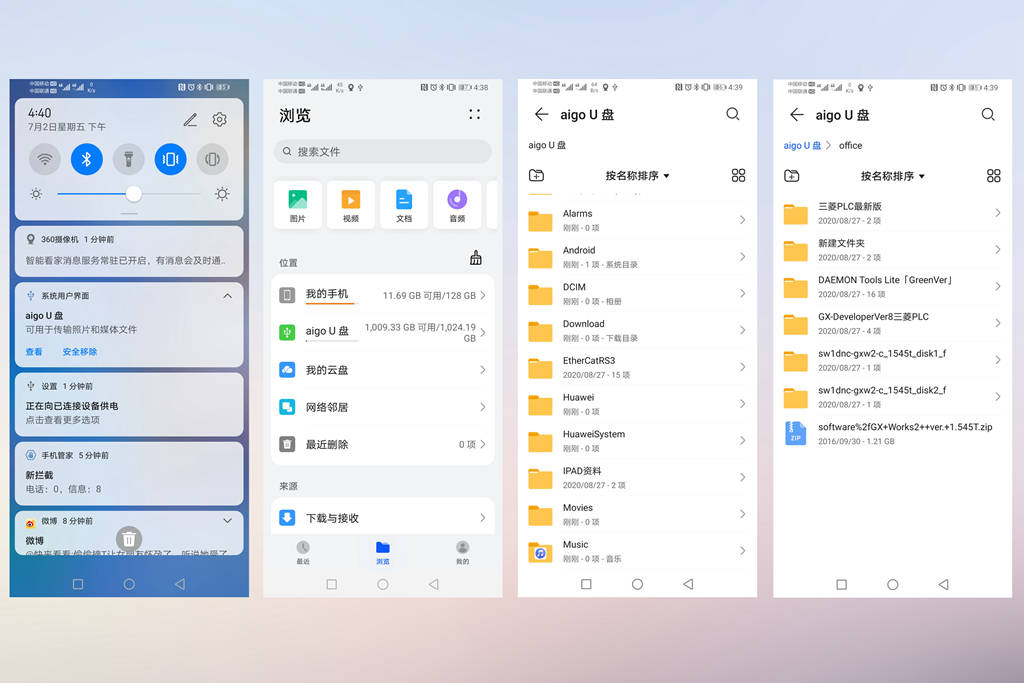The height and width of the screenshot is (683, 1024).
Task: Switch to the 我的 (Me) tab
Action: [462, 552]
